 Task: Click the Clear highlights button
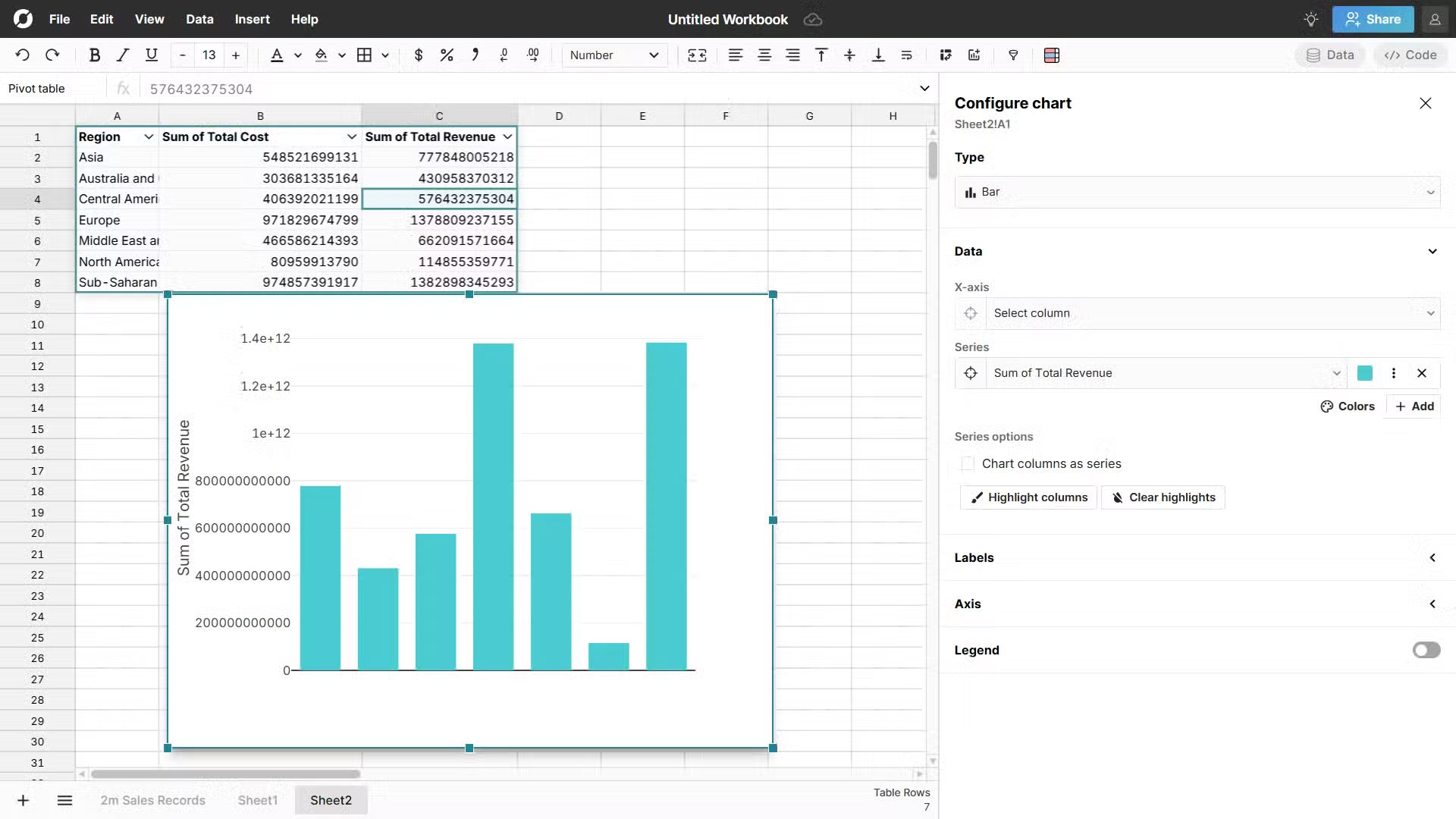pyautogui.click(x=1163, y=497)
